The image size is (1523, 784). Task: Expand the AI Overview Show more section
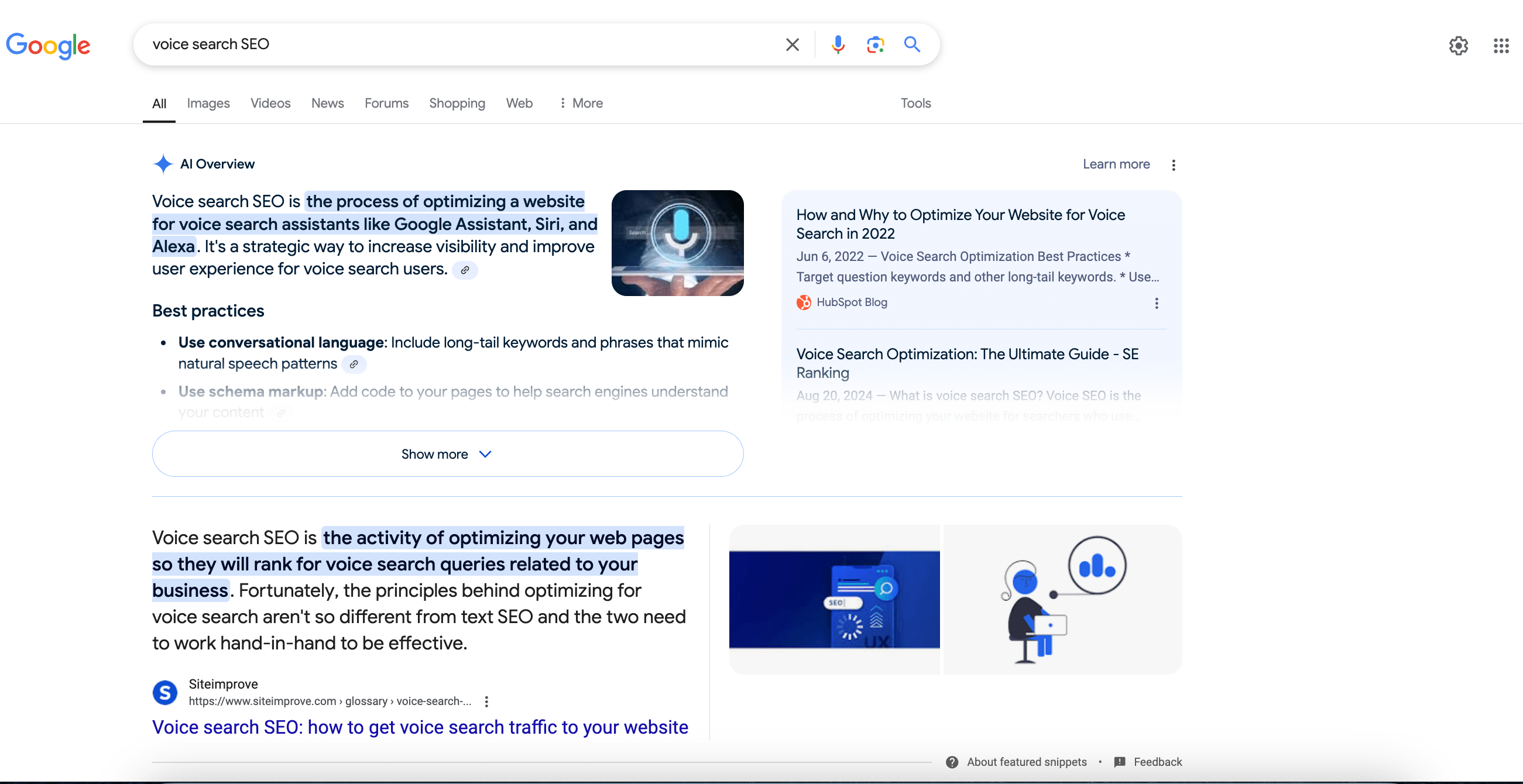[447, 454]
